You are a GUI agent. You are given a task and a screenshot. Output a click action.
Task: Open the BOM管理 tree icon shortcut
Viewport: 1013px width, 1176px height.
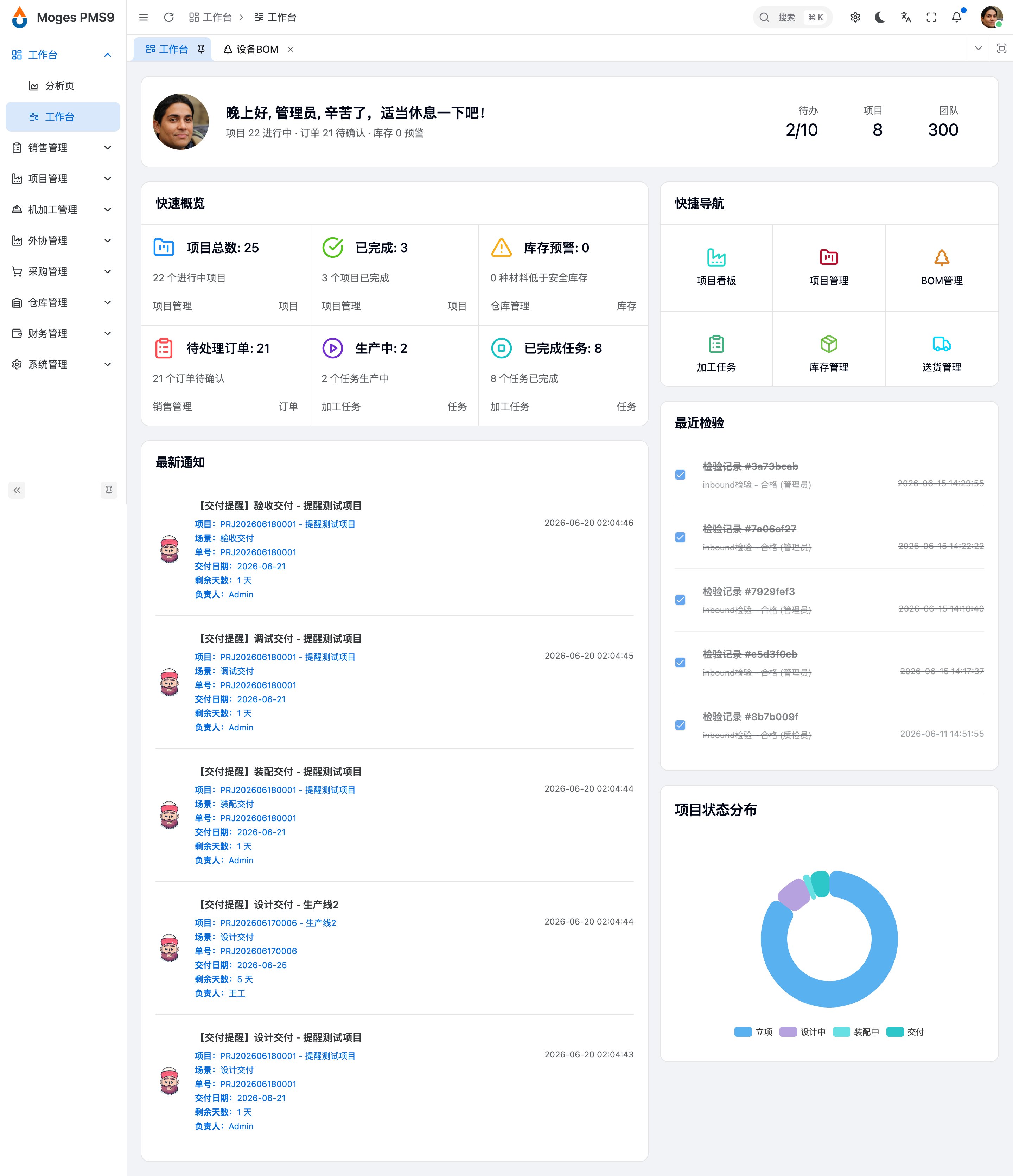tap(942, 258)
